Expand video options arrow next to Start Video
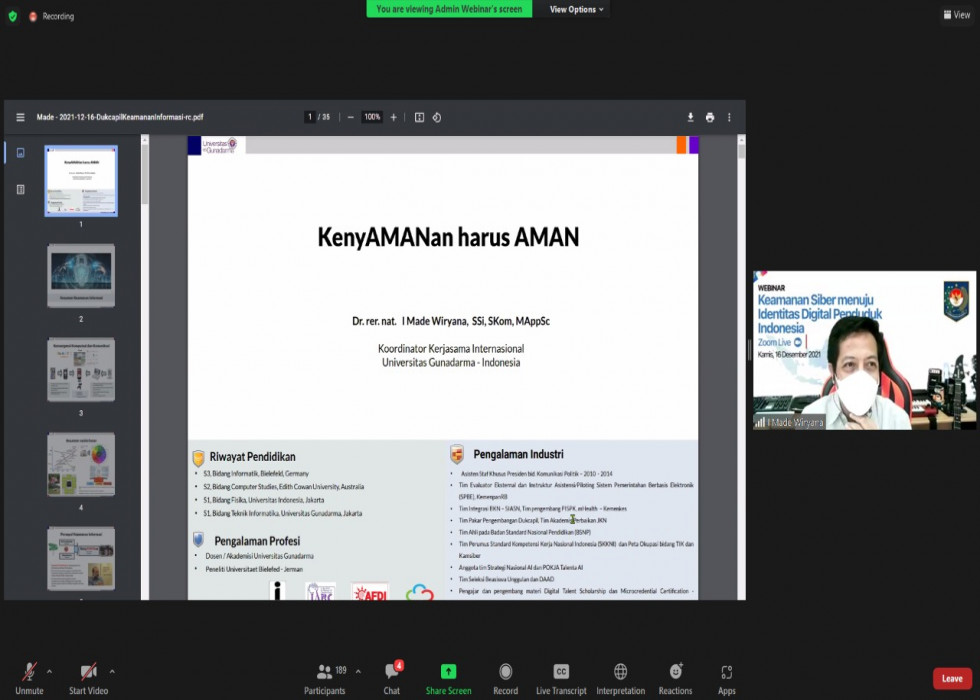This screenshot has width=980, height=700. click(111, 671)
